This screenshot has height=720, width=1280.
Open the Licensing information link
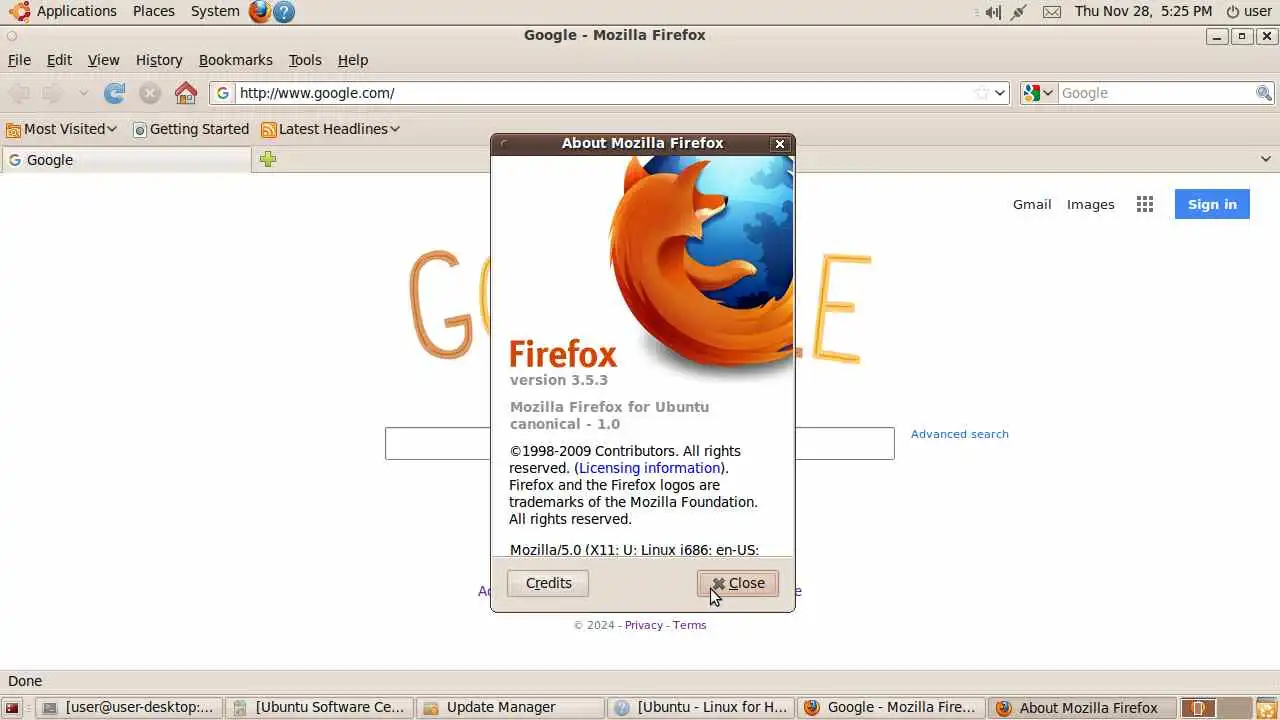(650, 468)
